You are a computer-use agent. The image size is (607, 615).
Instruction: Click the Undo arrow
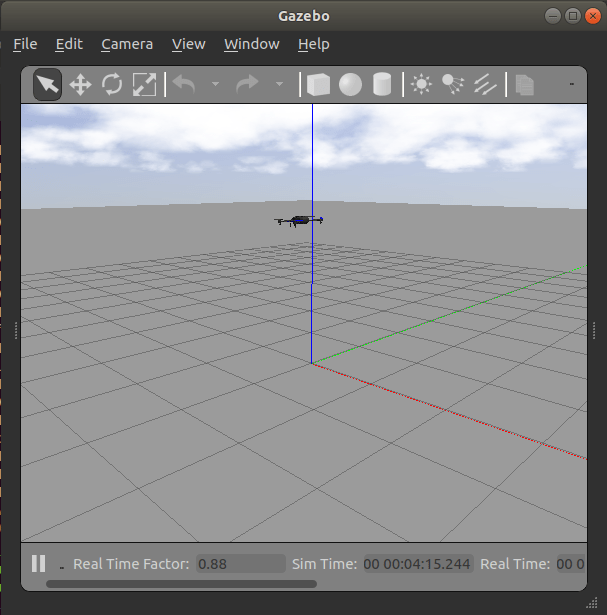[184, 84]
